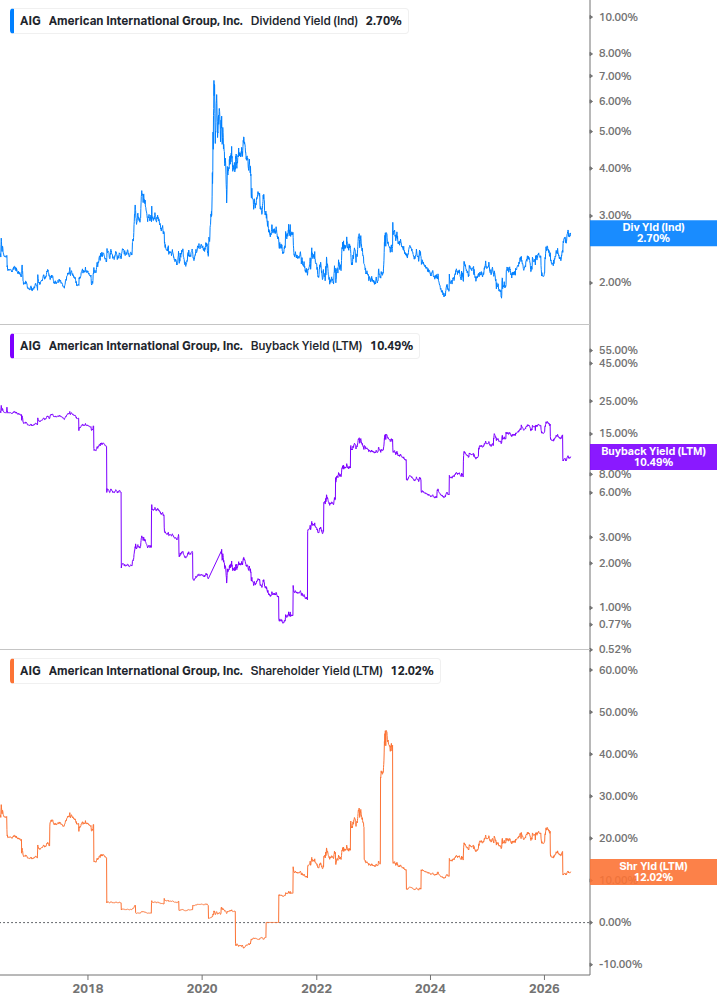The image size is (717, 1005).
Task: Click the 2020 label on the time axis
Action: pyautogui.click(x=202, y=988)
